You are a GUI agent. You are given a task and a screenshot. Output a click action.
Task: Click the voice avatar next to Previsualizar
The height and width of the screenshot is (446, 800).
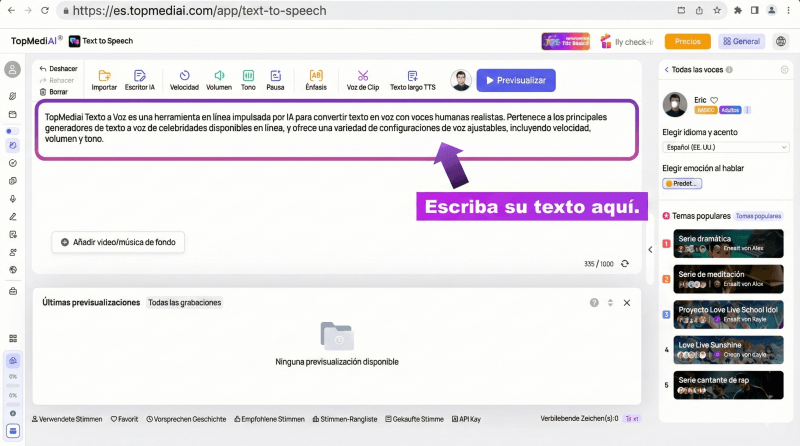point(461,80)
